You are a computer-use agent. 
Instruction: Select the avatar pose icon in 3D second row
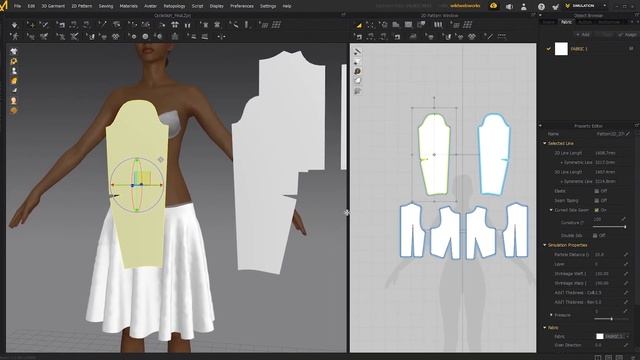15,37
